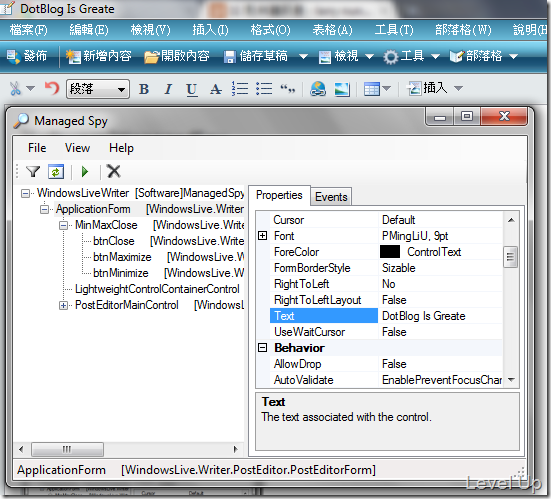Click the numbered list icon
Viewport: 551px width, 499px height.
[240, 89]
